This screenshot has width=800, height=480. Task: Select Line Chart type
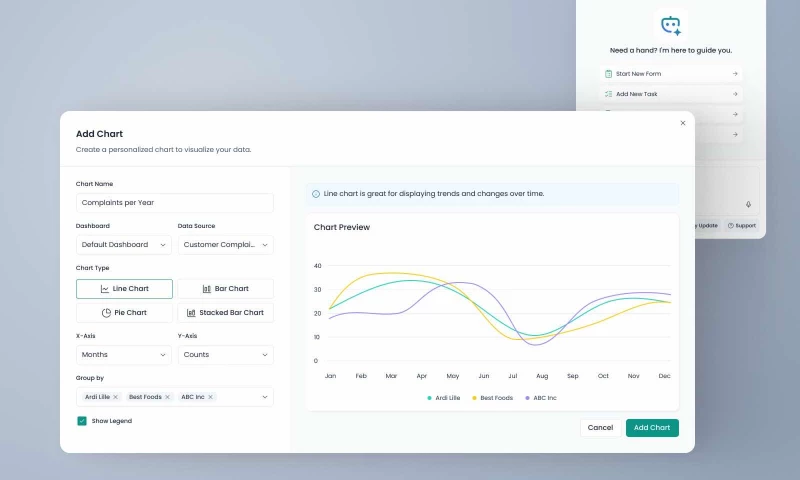pyautogui.click(x=124, y=289)
